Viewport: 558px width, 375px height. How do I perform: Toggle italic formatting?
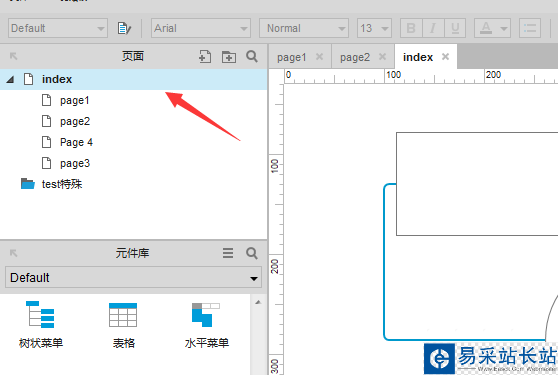pyautogui.click(x=433, y=28)
